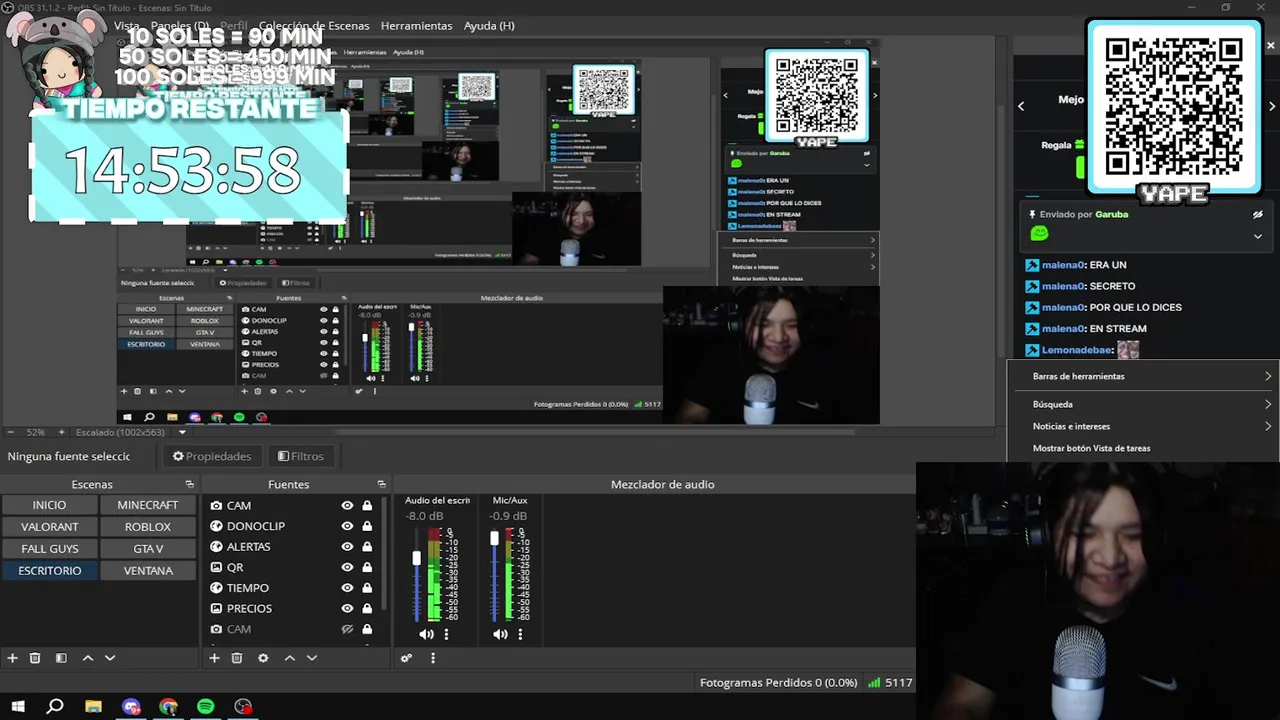Click the image icon of QR source
Screen dimensions: 1280x720
[x=216, y=567]
